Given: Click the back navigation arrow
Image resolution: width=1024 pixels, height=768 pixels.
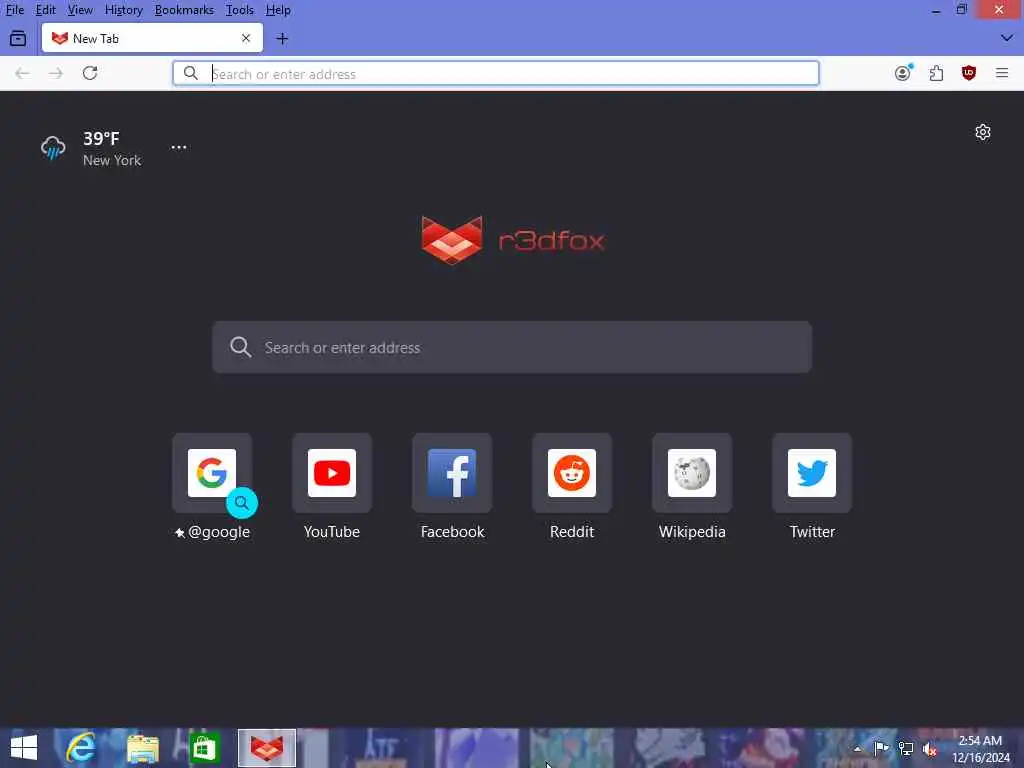Looking at the screenshot, I should tap(22, 73).
